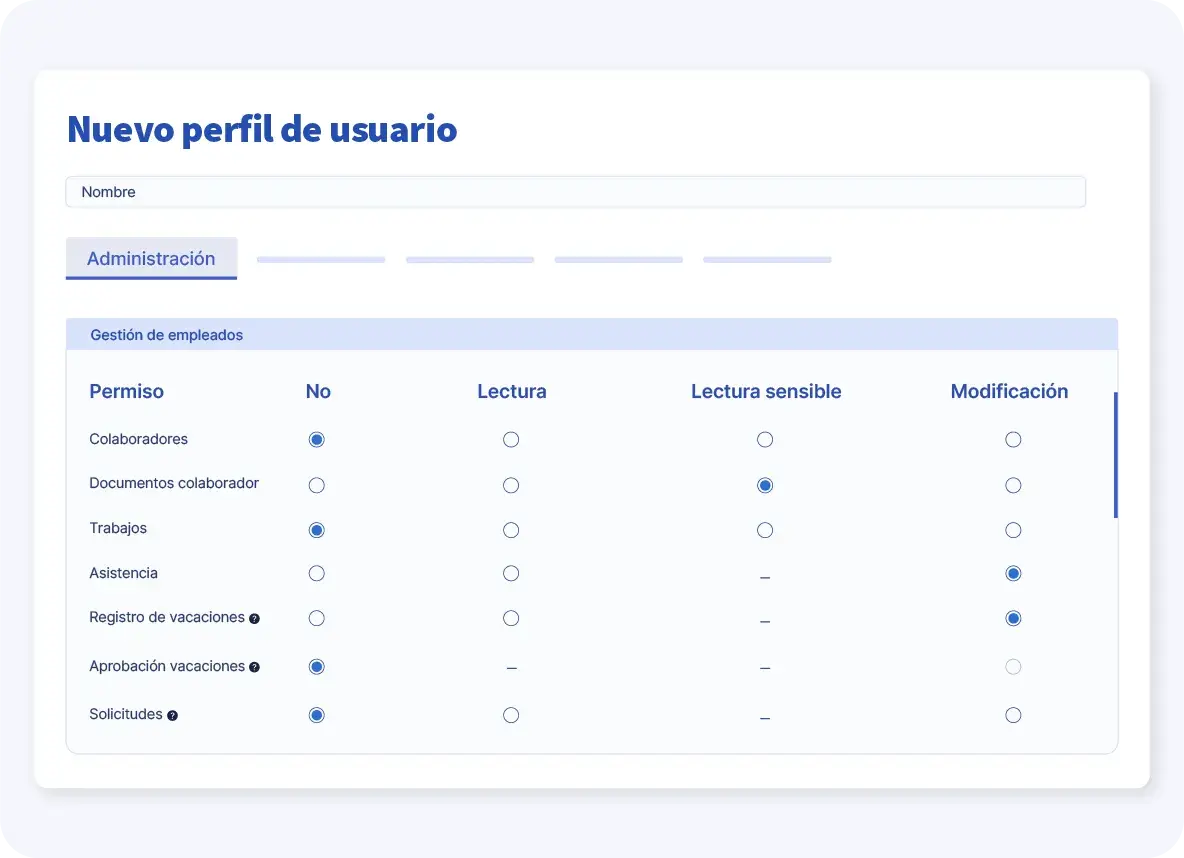
Task: Choose No for Documentos colaborador
Action: coord(317,486)
